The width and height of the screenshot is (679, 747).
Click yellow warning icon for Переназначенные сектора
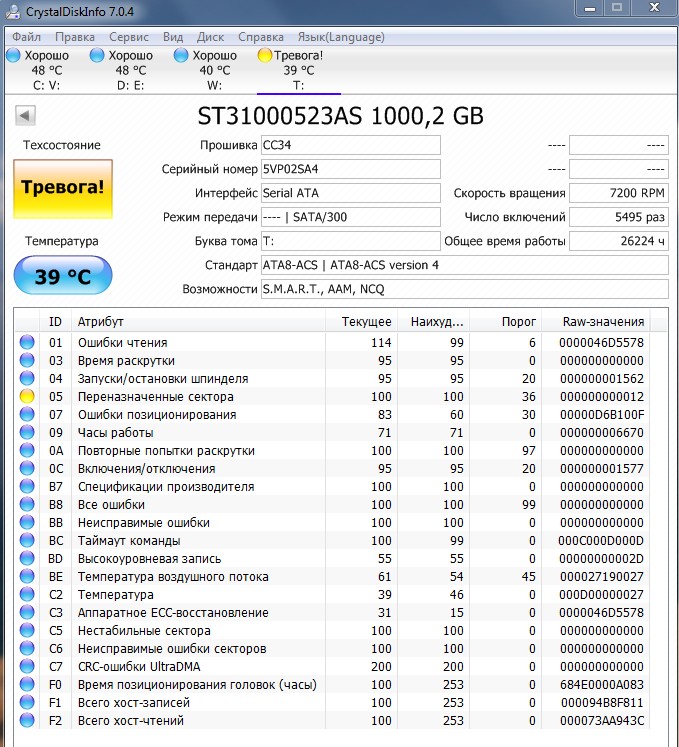coord(27,396)
